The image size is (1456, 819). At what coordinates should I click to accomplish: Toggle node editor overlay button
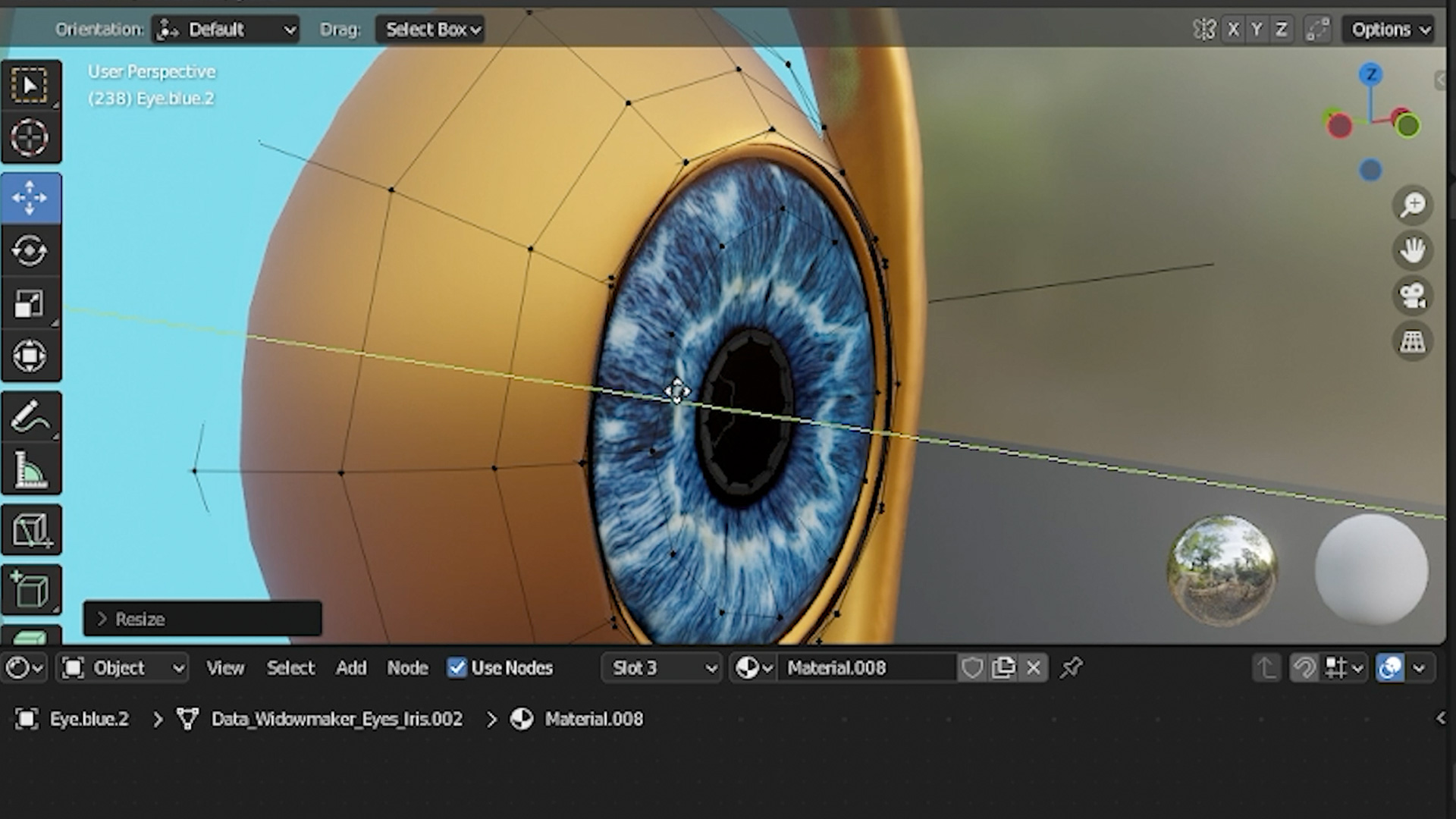pos(1390,668)
